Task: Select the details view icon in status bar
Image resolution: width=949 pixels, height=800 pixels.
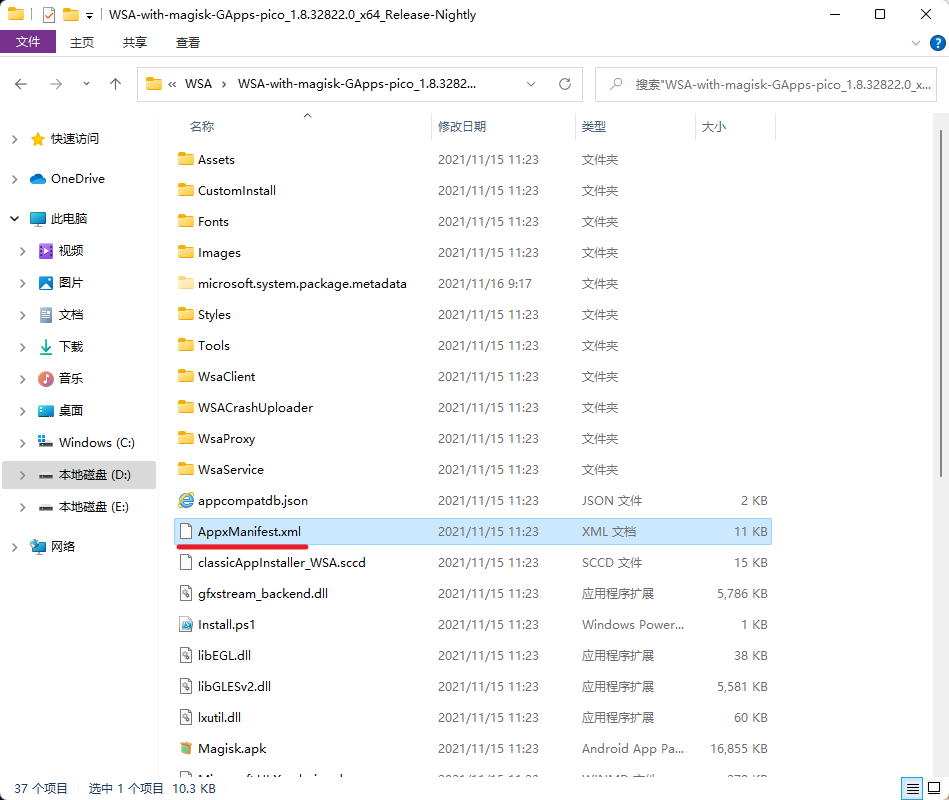Action: pos(911,788)
